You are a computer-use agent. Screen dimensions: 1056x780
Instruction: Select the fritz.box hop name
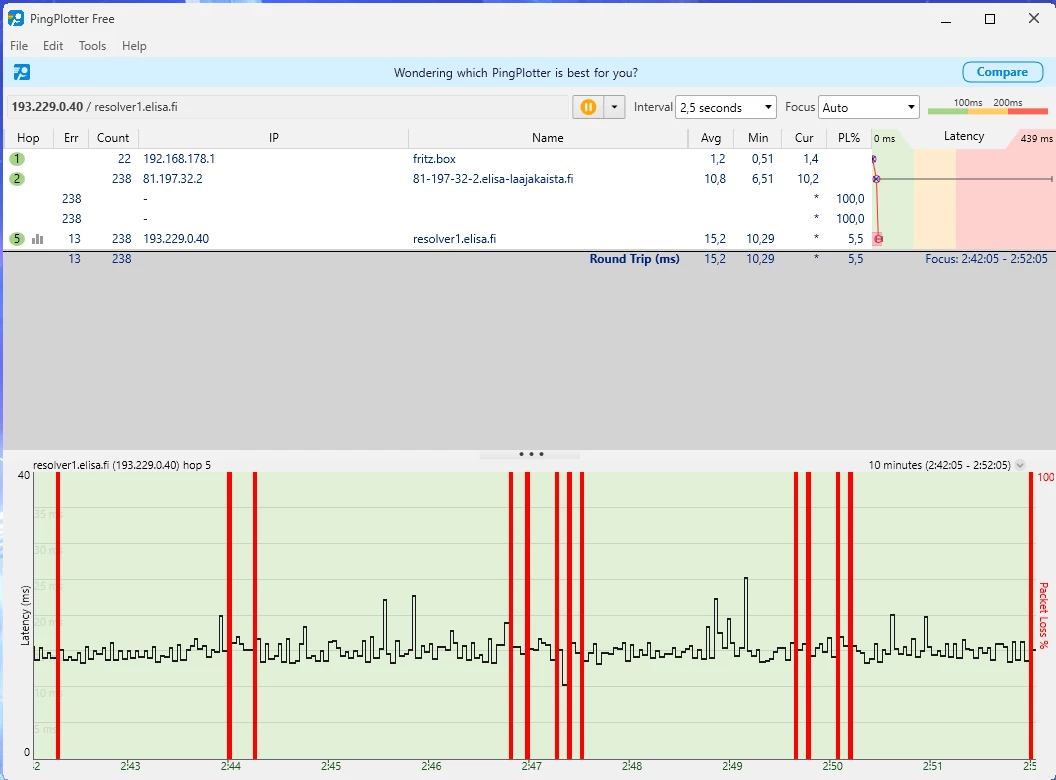(x=434, y=159)
